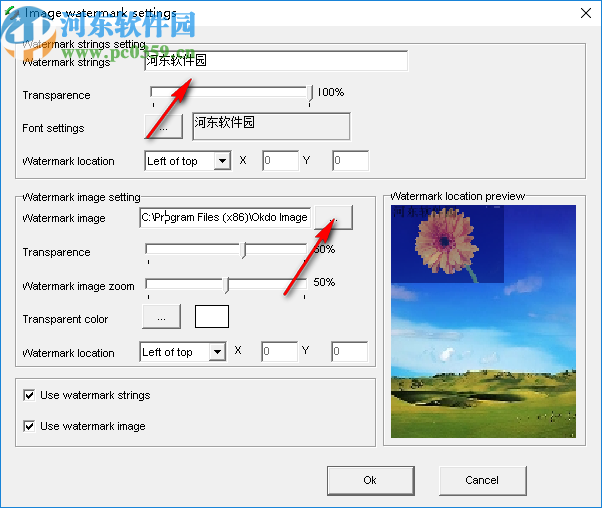
Task: Click Y offset field for watermark image
Action: (x=349, y=351)
